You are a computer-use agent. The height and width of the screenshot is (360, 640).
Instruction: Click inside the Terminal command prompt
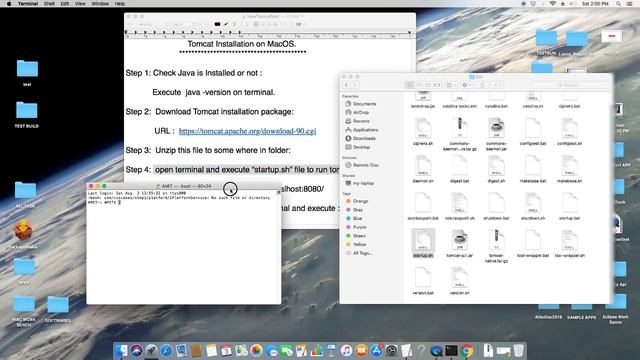pos(120,202)
